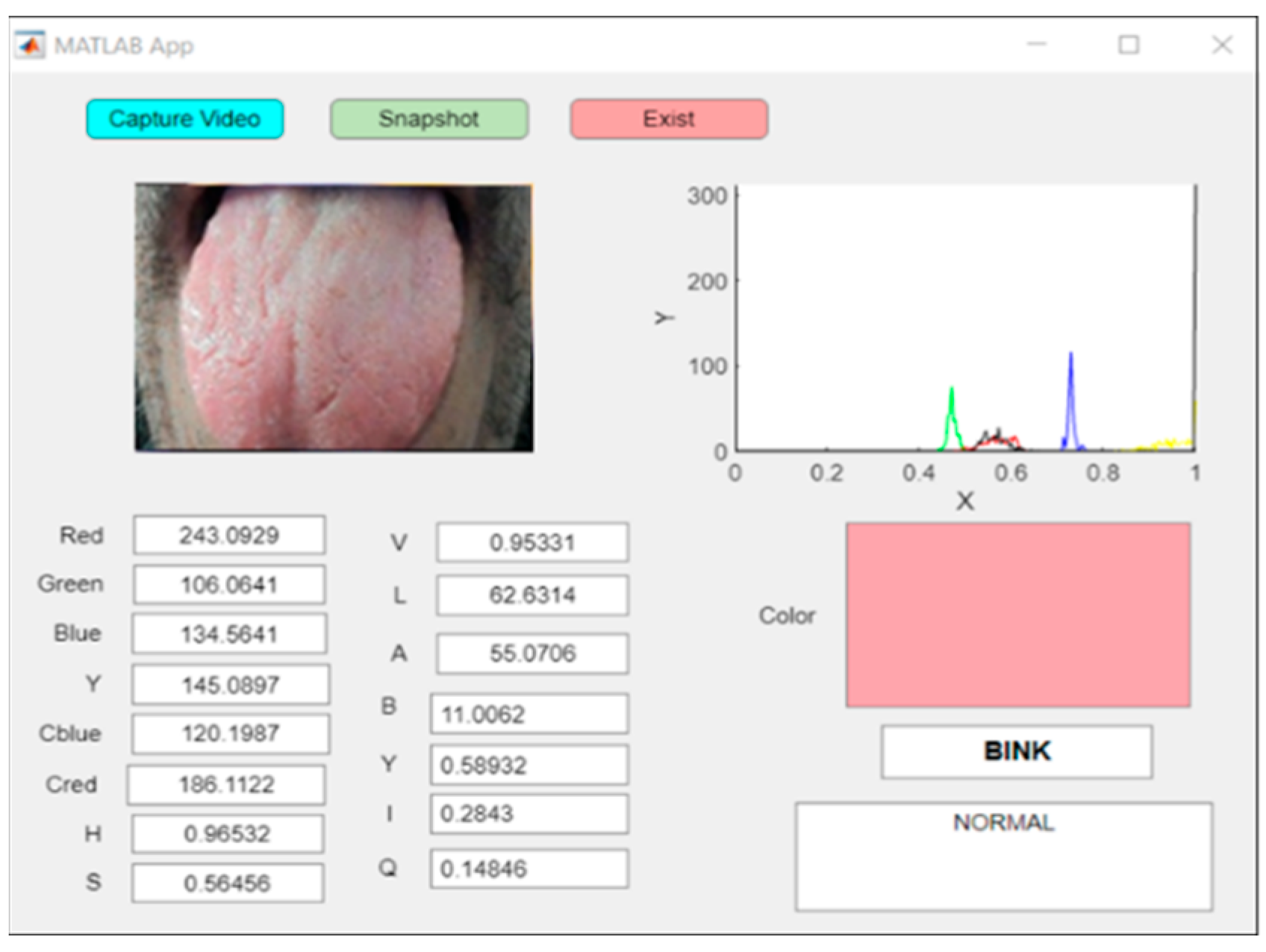The image size is (1266, 952).
Task: Click the MATLAB logo icon in title bar
Action: (30, 46)
